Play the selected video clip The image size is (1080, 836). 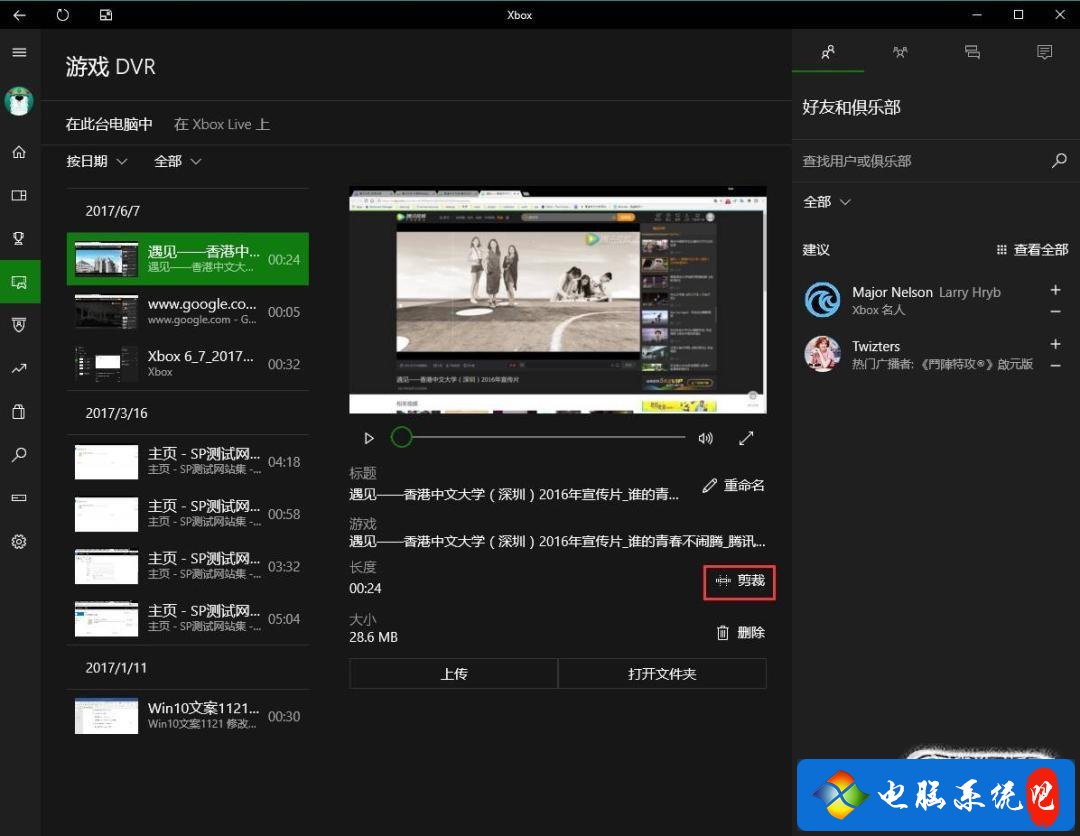(x=368, y=438)
